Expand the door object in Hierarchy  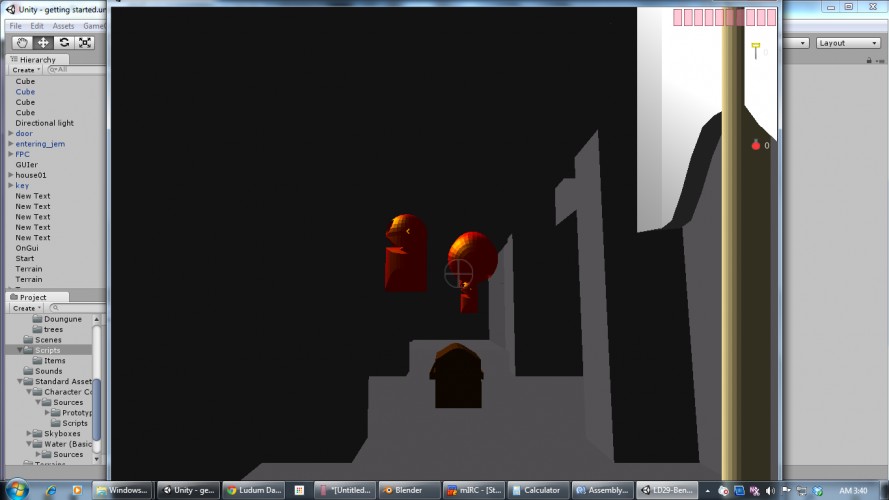pos(11,133)
